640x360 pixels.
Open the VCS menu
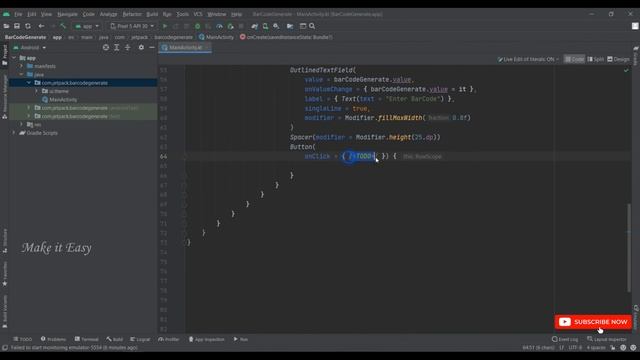(198, 14)
